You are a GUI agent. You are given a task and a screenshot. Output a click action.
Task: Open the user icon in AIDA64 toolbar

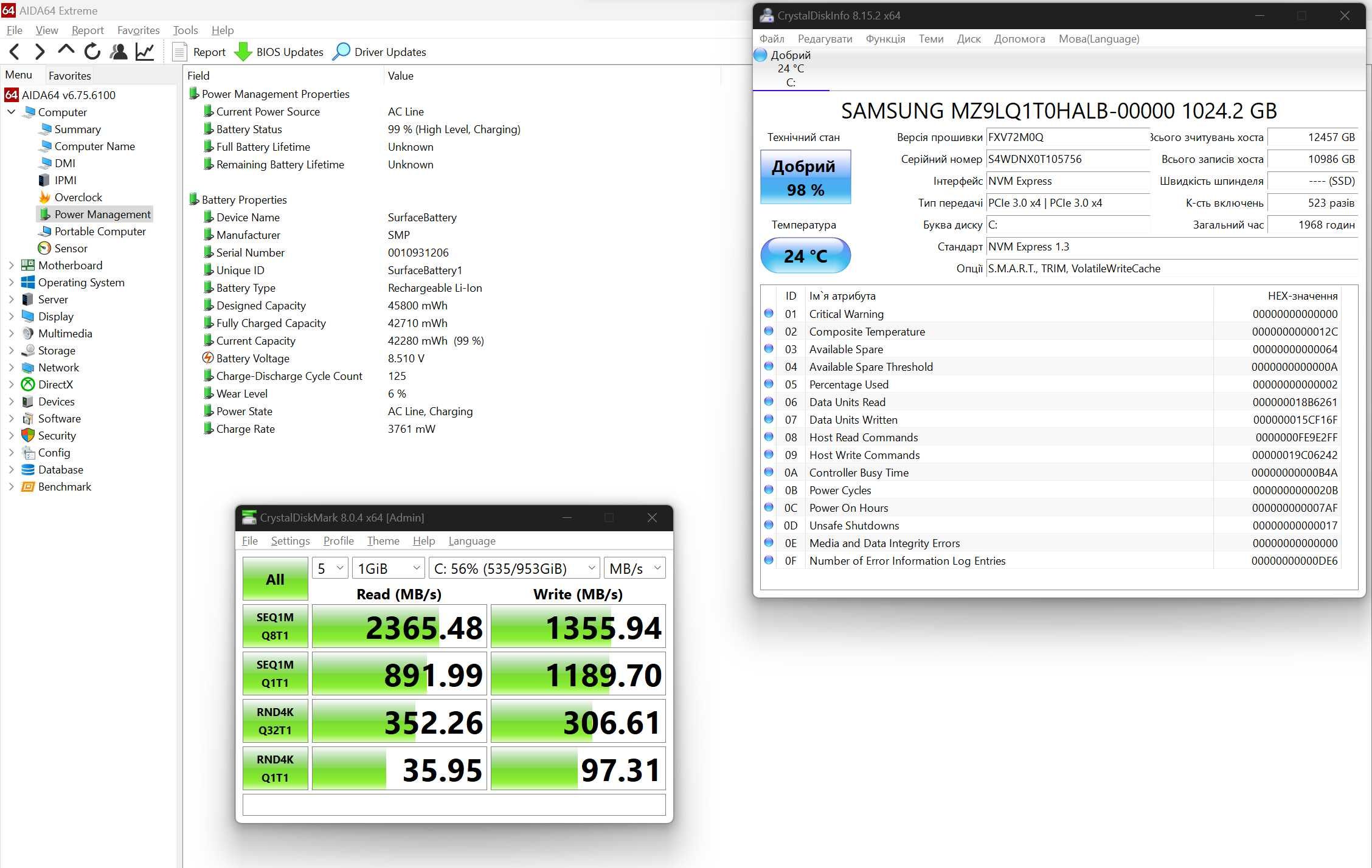click(x=119, y=52)
